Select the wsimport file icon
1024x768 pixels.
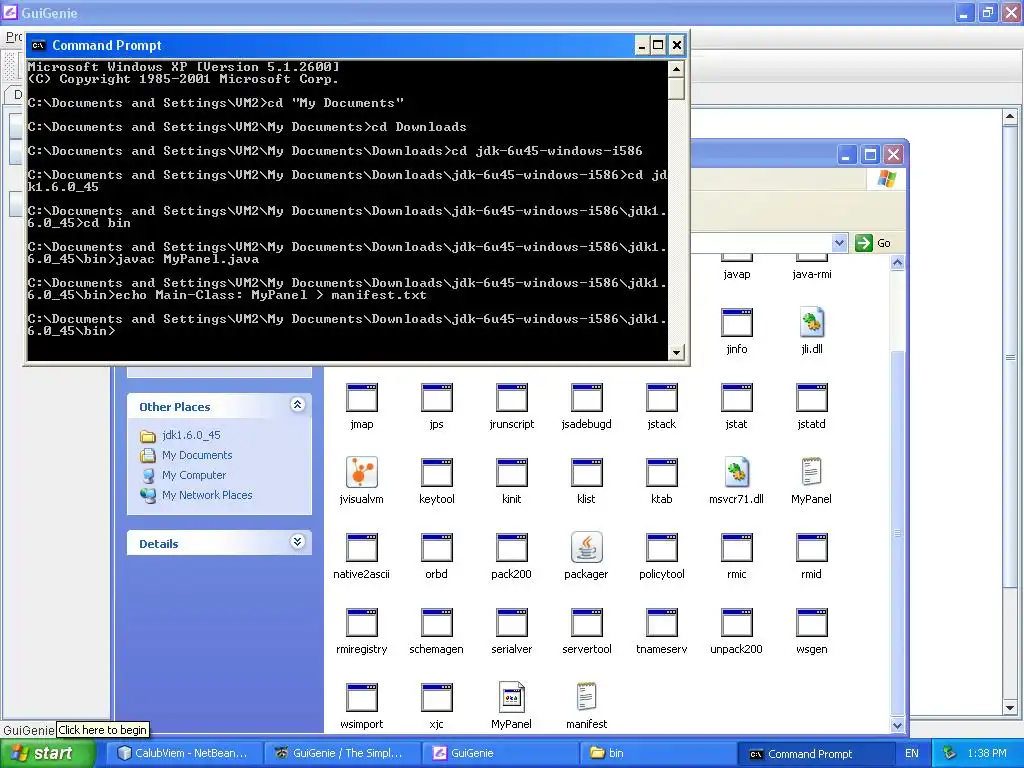click(361, 699)
